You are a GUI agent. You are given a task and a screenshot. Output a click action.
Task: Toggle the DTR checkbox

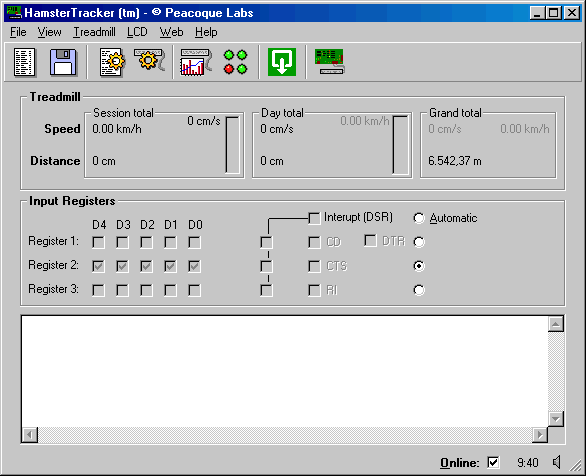point(370,241)
